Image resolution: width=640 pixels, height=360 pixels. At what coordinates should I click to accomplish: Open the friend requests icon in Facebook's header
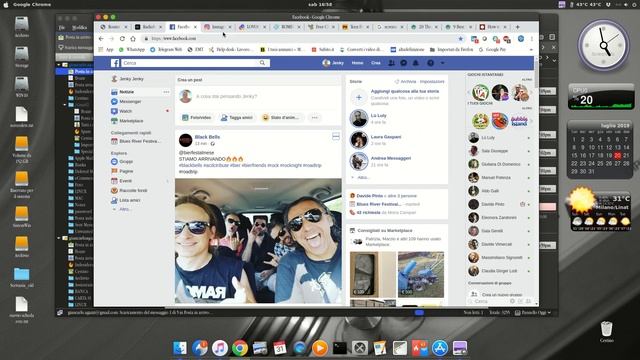(391, 63)
